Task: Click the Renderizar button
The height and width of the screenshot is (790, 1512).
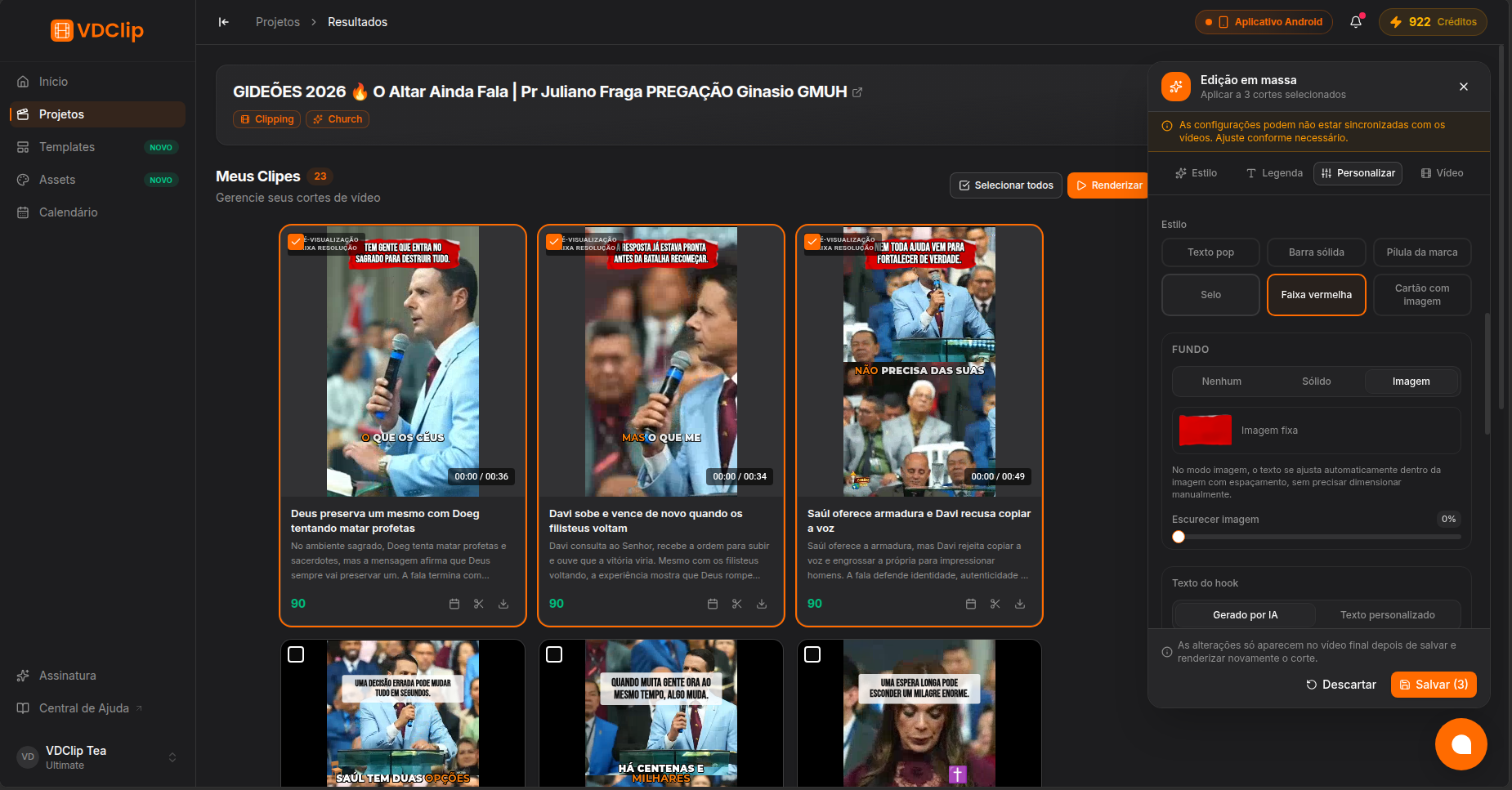Action: (1109, 185)
